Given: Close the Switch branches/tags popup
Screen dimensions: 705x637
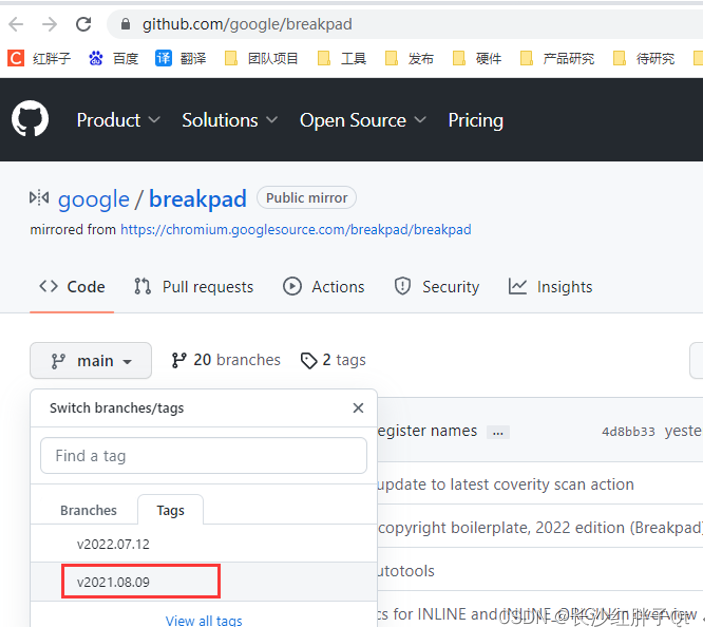Looking at the screenshot, I should [x=358, y=408].
